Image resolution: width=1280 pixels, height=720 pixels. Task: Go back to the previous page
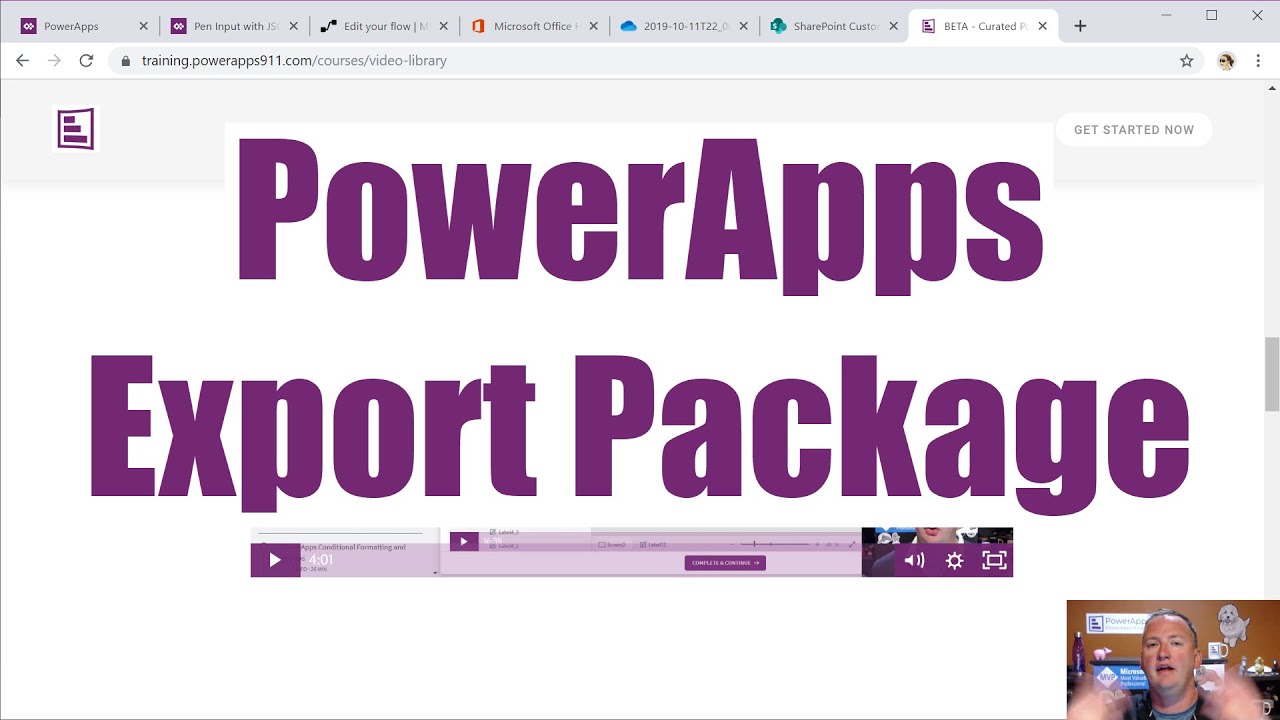click(x=23, y=61)
